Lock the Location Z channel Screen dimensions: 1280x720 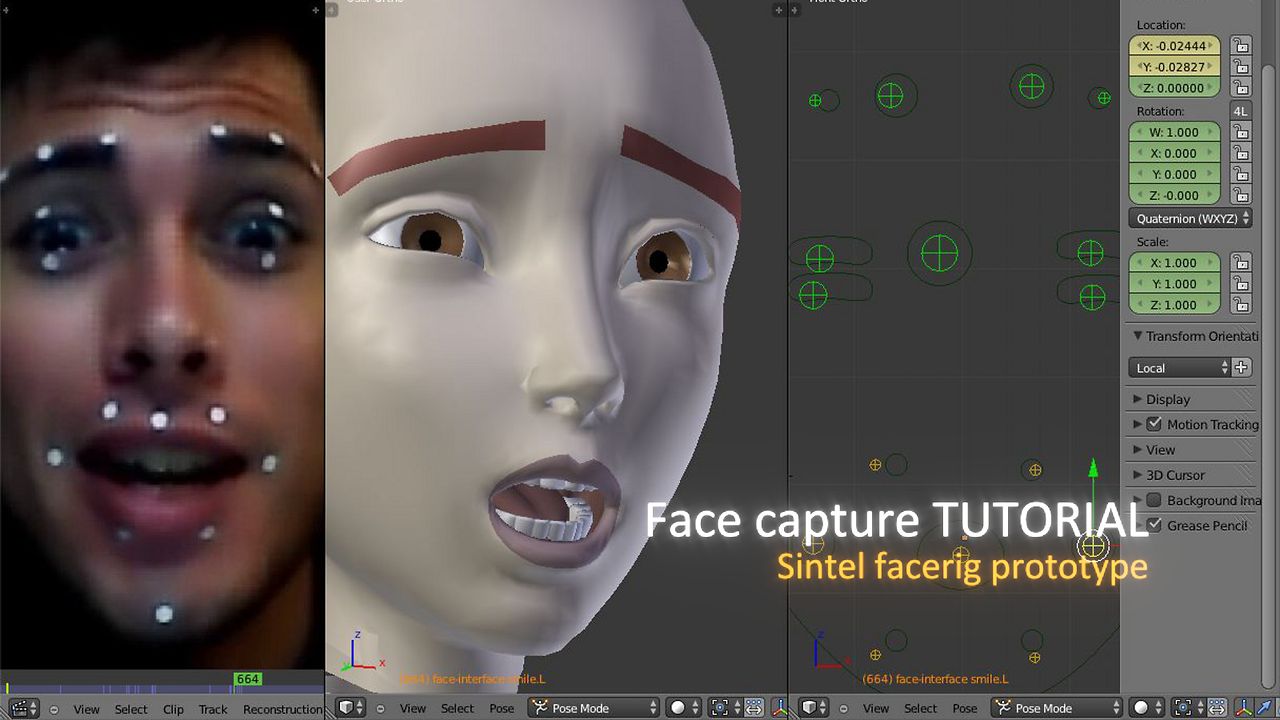point(1240,88)
